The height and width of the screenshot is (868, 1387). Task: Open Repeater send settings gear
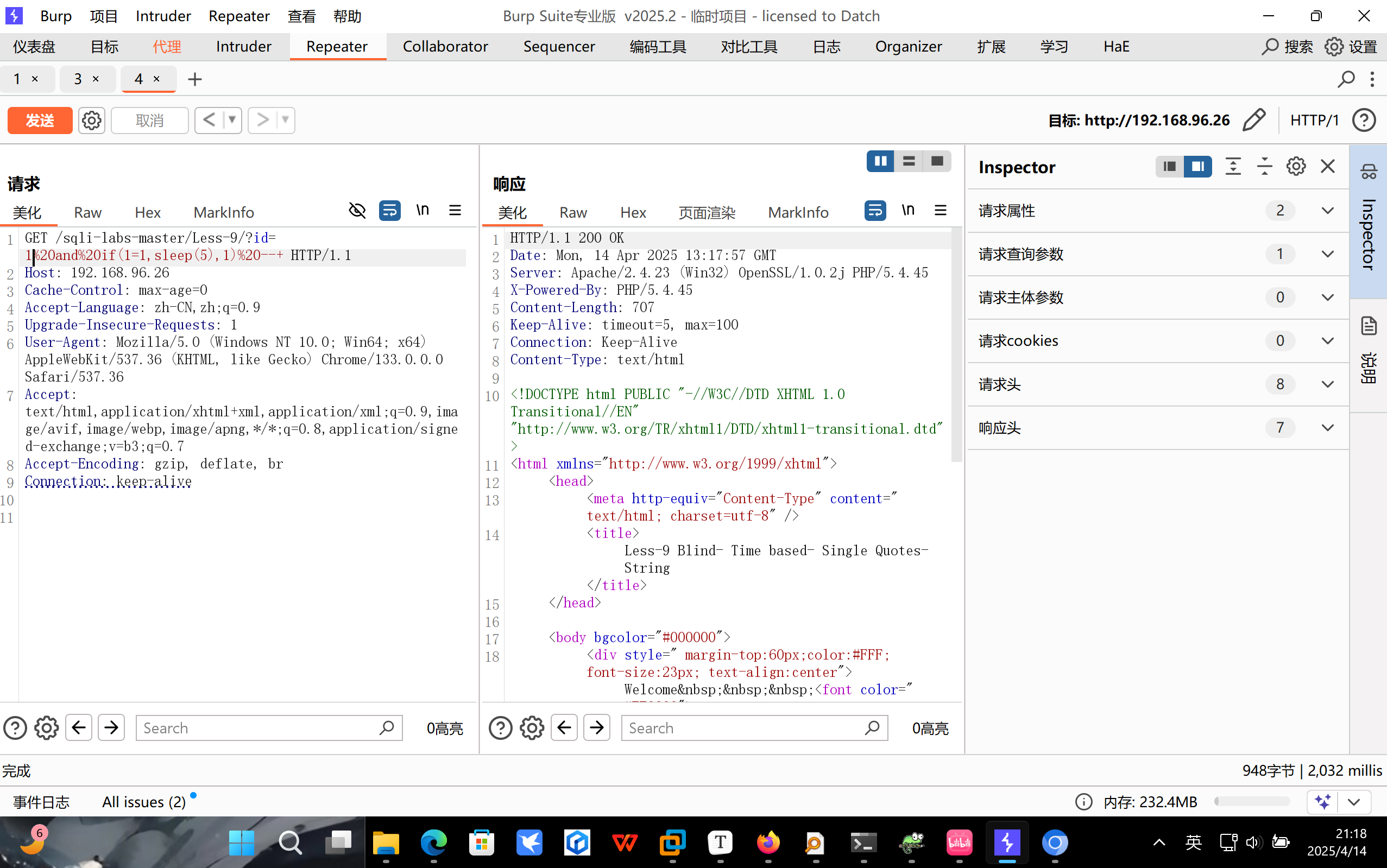click(x=91, y=120)
